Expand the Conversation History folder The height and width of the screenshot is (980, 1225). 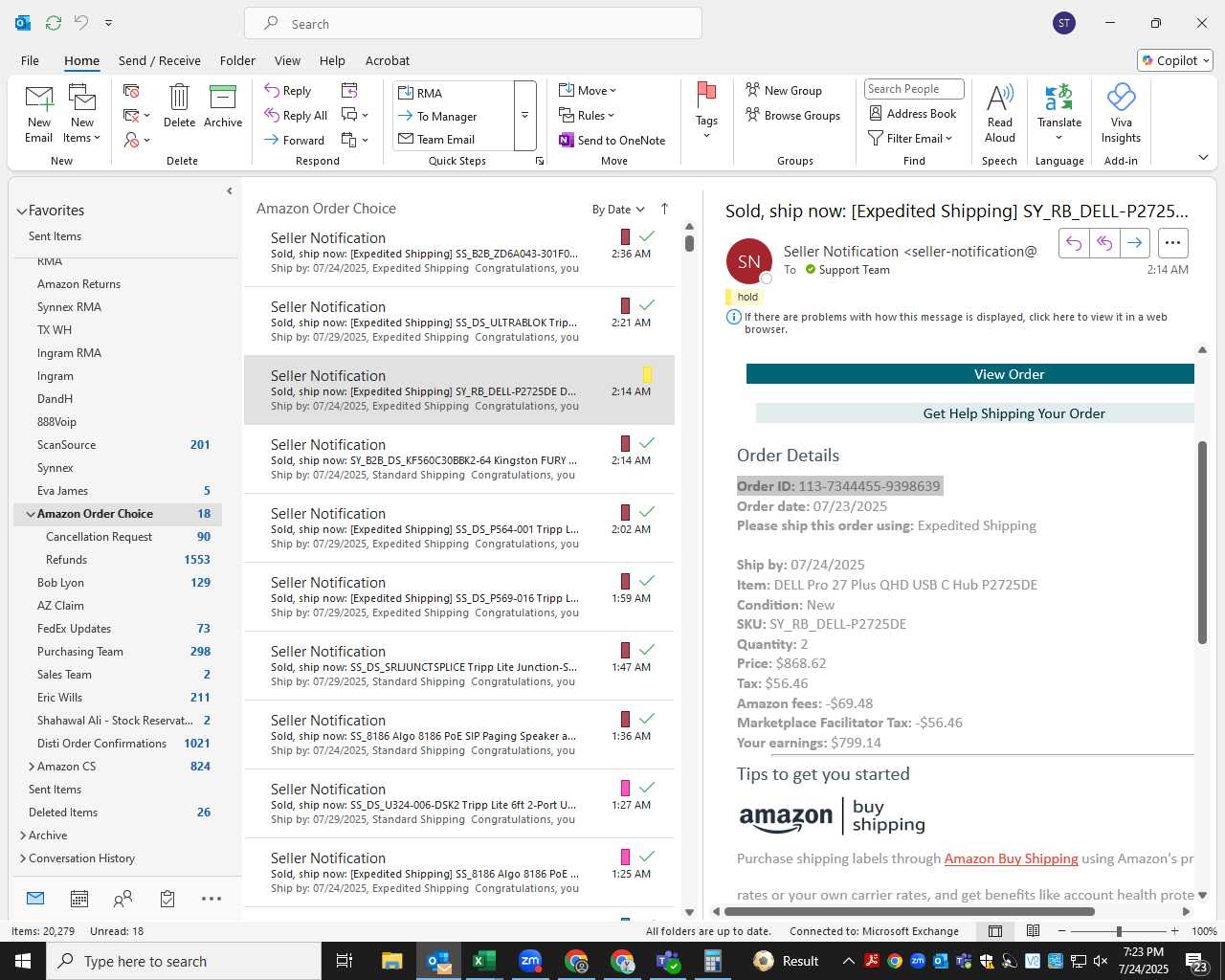(x=23, y=858)
